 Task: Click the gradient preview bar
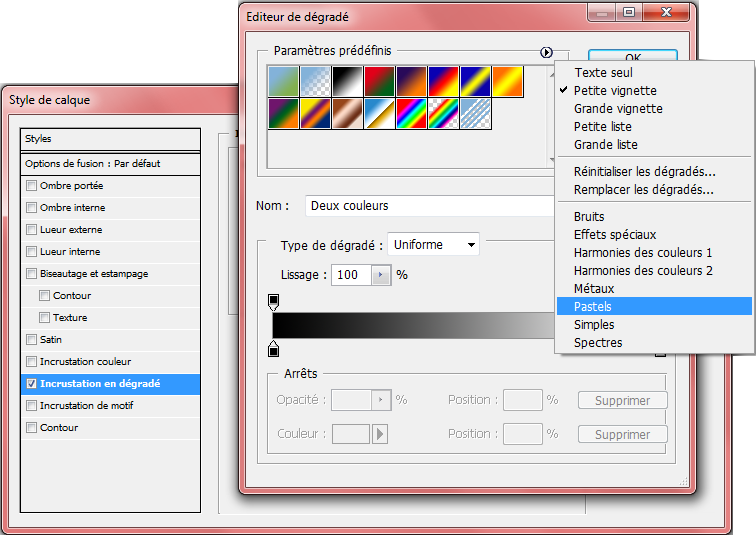click(x=412, y=325)
